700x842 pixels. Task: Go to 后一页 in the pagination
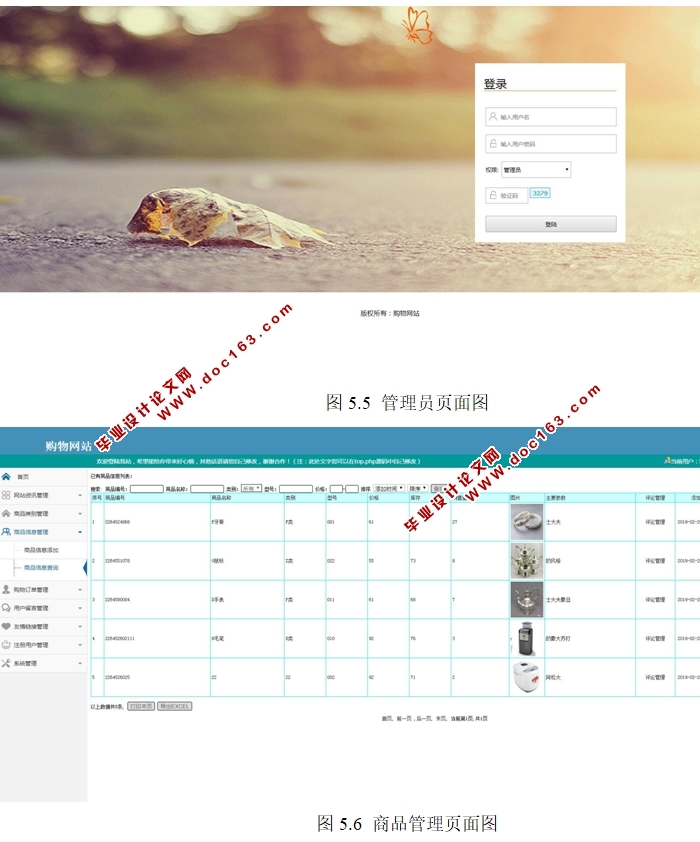(x=424, y=718)
